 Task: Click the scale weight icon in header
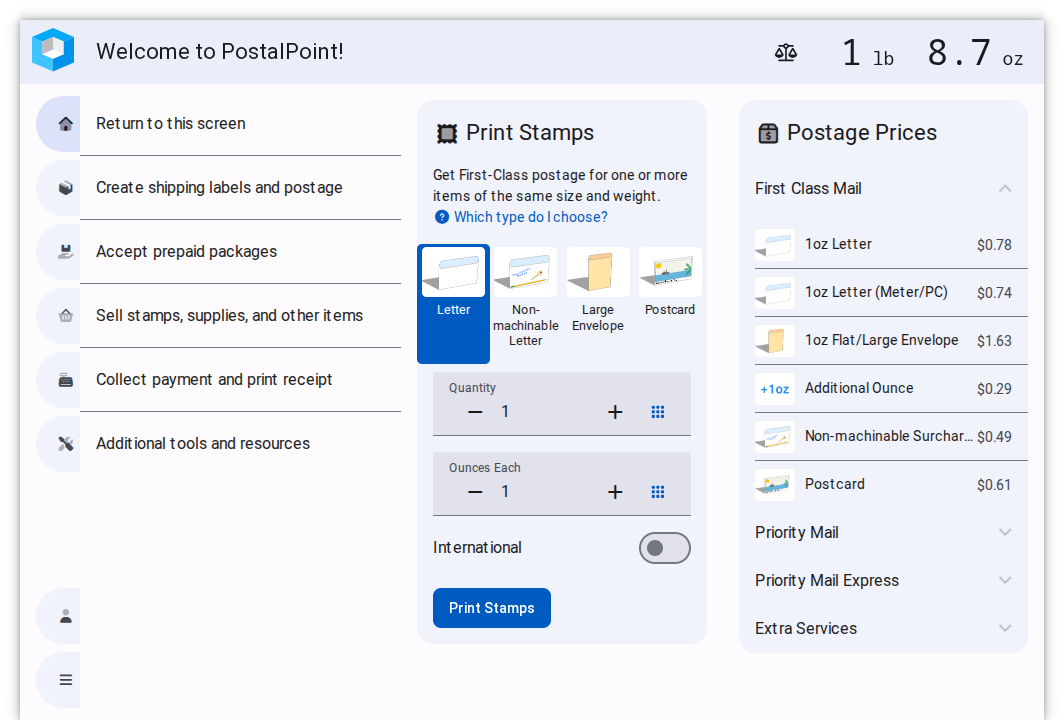786,53
